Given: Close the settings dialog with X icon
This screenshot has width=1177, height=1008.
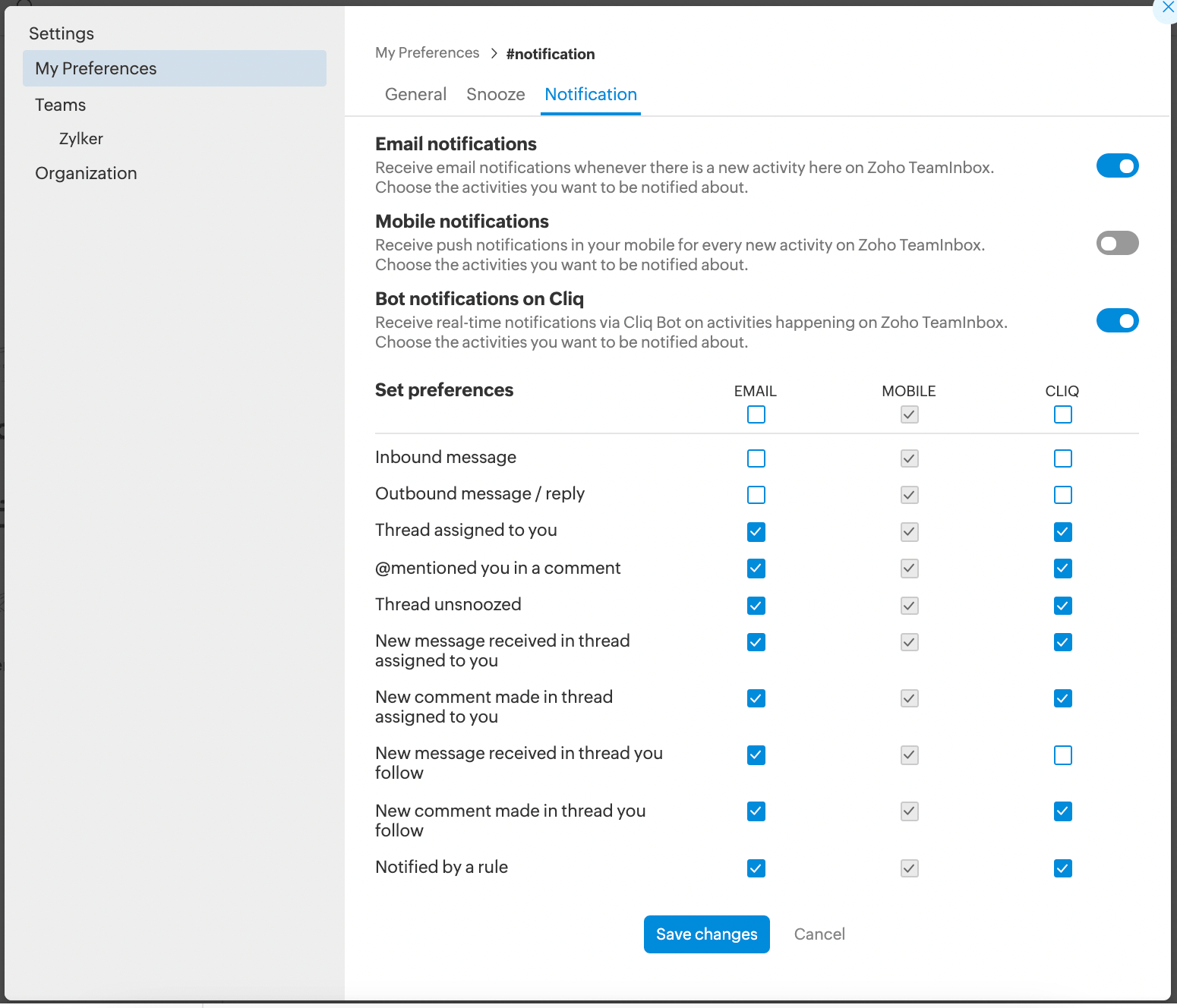Looking at the screenshot, I should click(x=1167, y=8).
